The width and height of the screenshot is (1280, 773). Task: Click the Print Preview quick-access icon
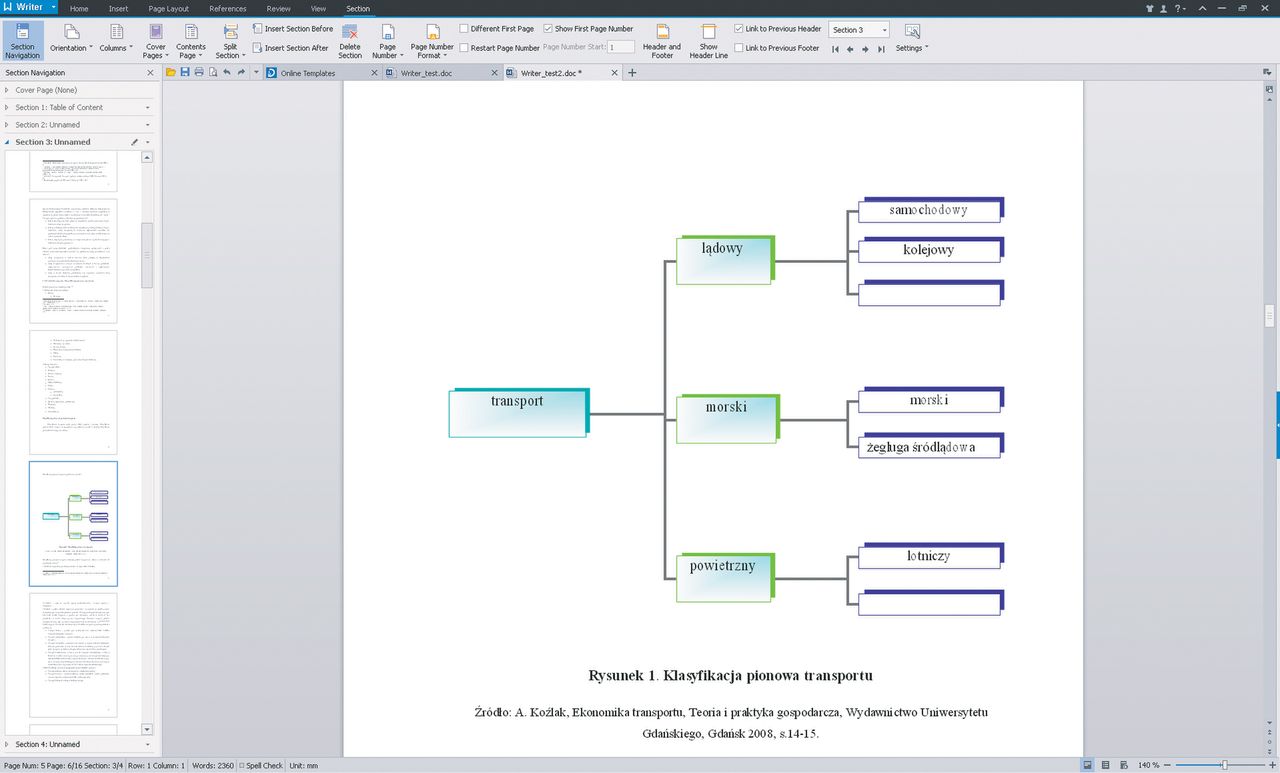click(x=213, y=73)
